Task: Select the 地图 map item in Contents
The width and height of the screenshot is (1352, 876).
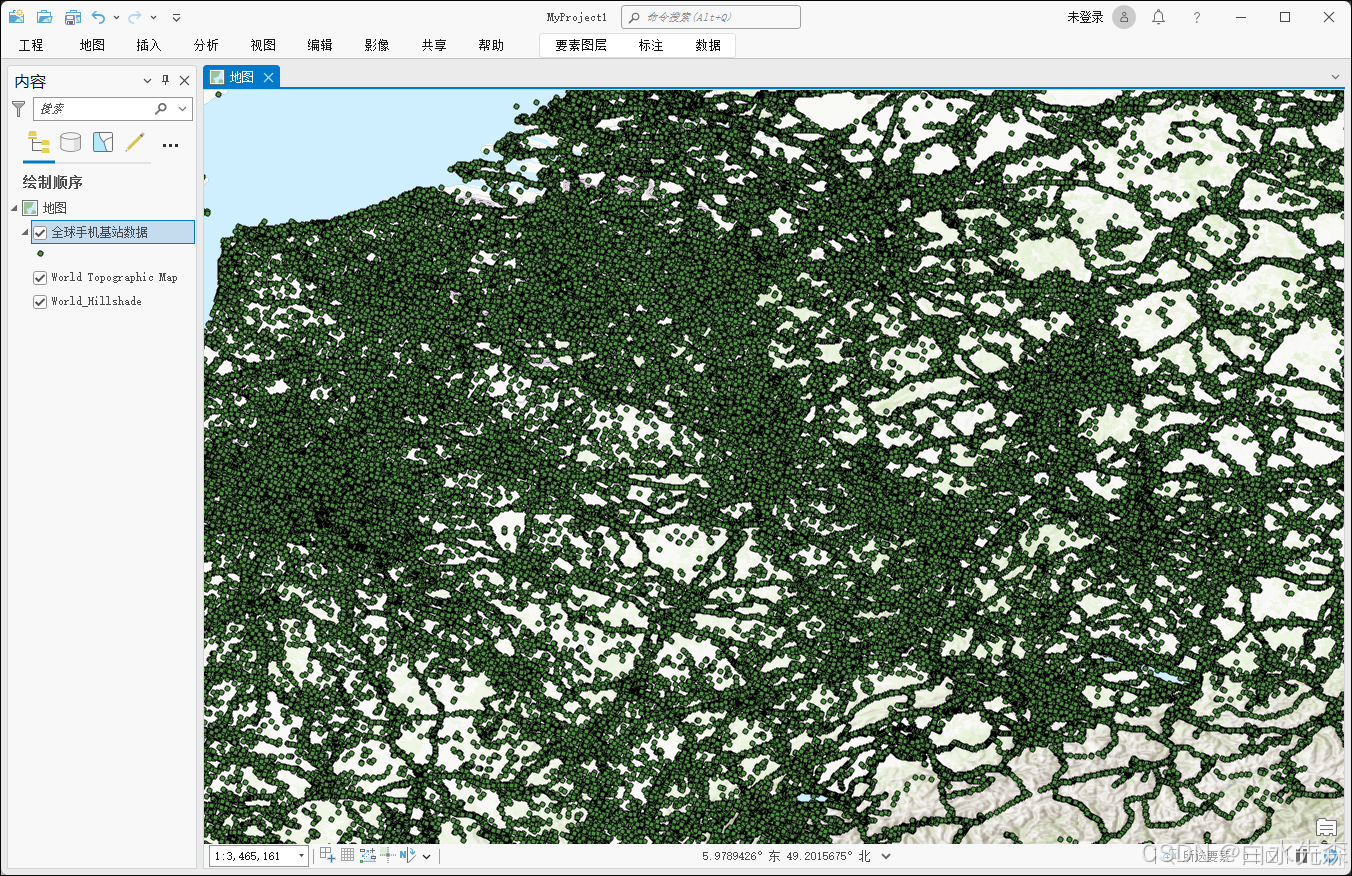Action: [55, 208]
